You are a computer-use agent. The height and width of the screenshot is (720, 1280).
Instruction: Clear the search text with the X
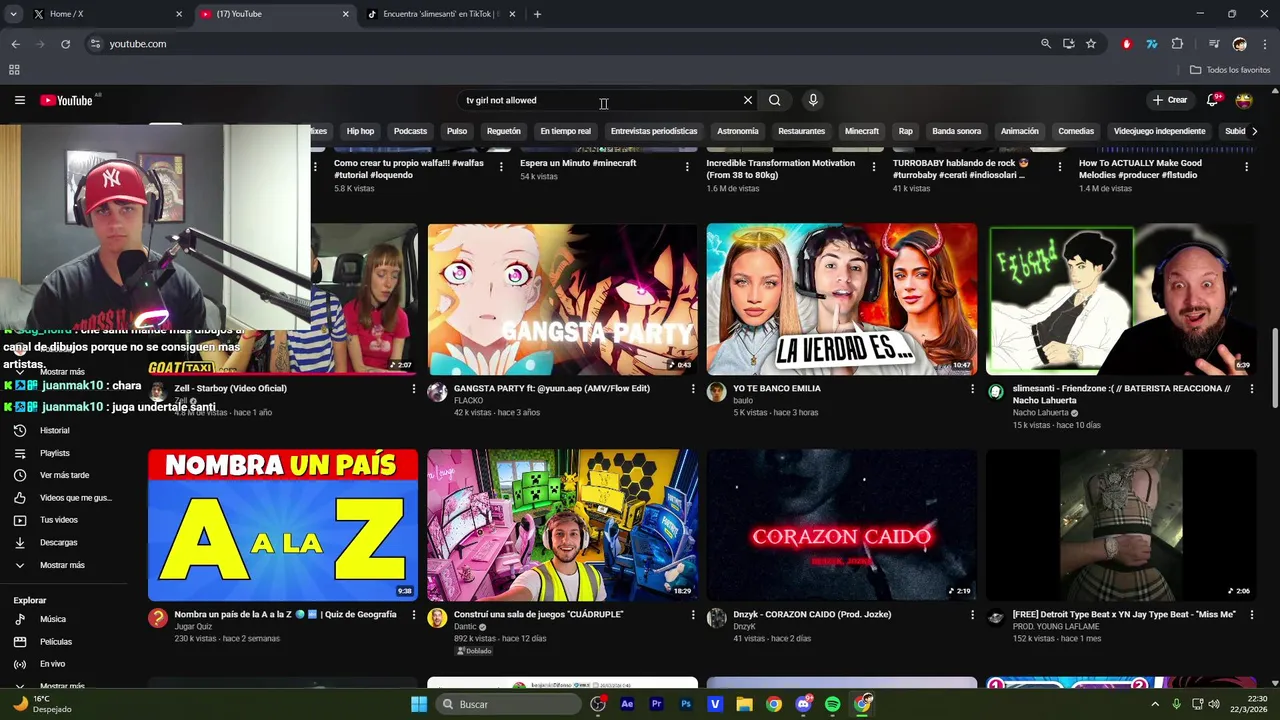click(x=747, y=100)
